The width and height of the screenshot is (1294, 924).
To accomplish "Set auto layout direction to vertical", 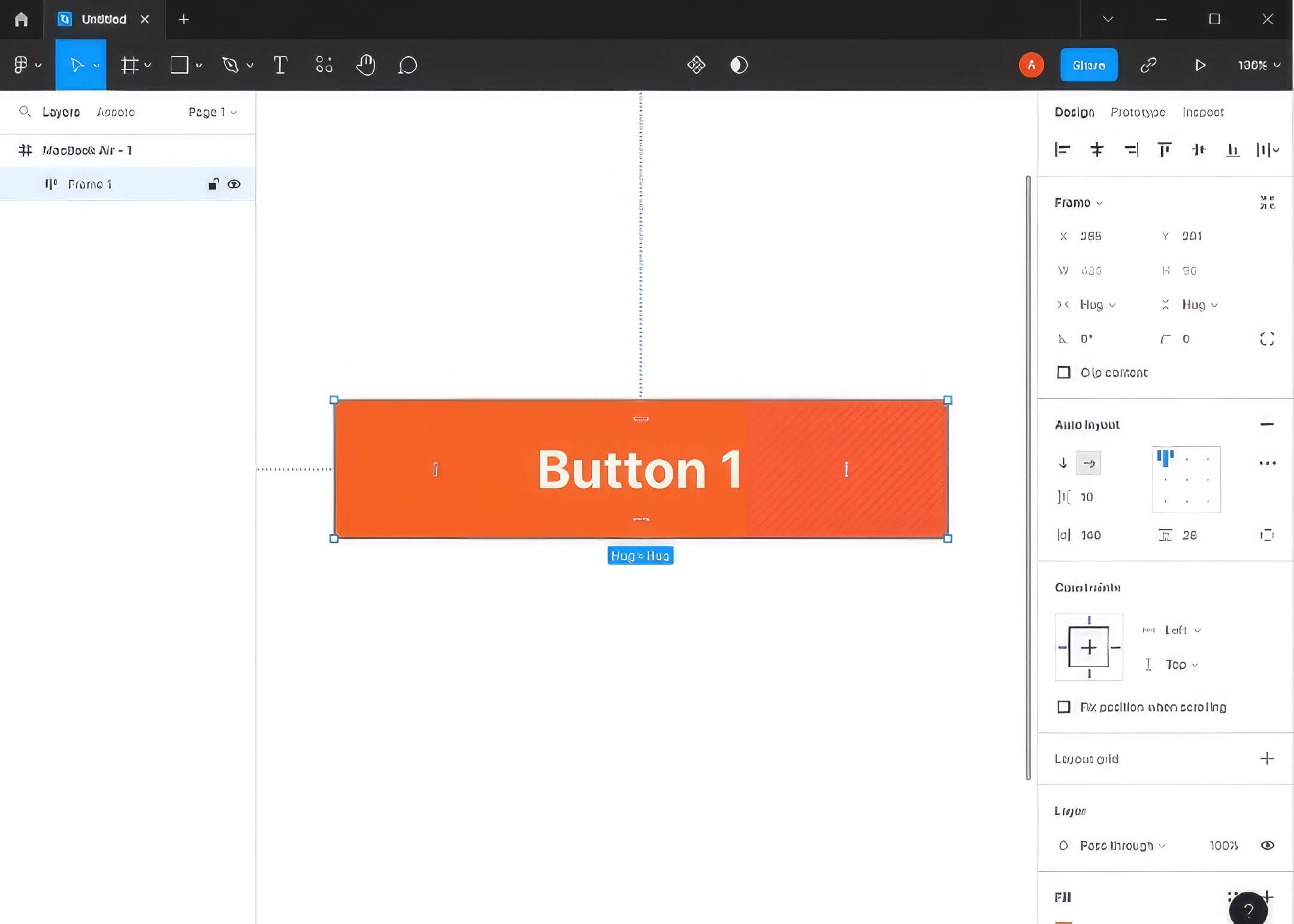I will pyautogui.click(x=1063, y=463).
